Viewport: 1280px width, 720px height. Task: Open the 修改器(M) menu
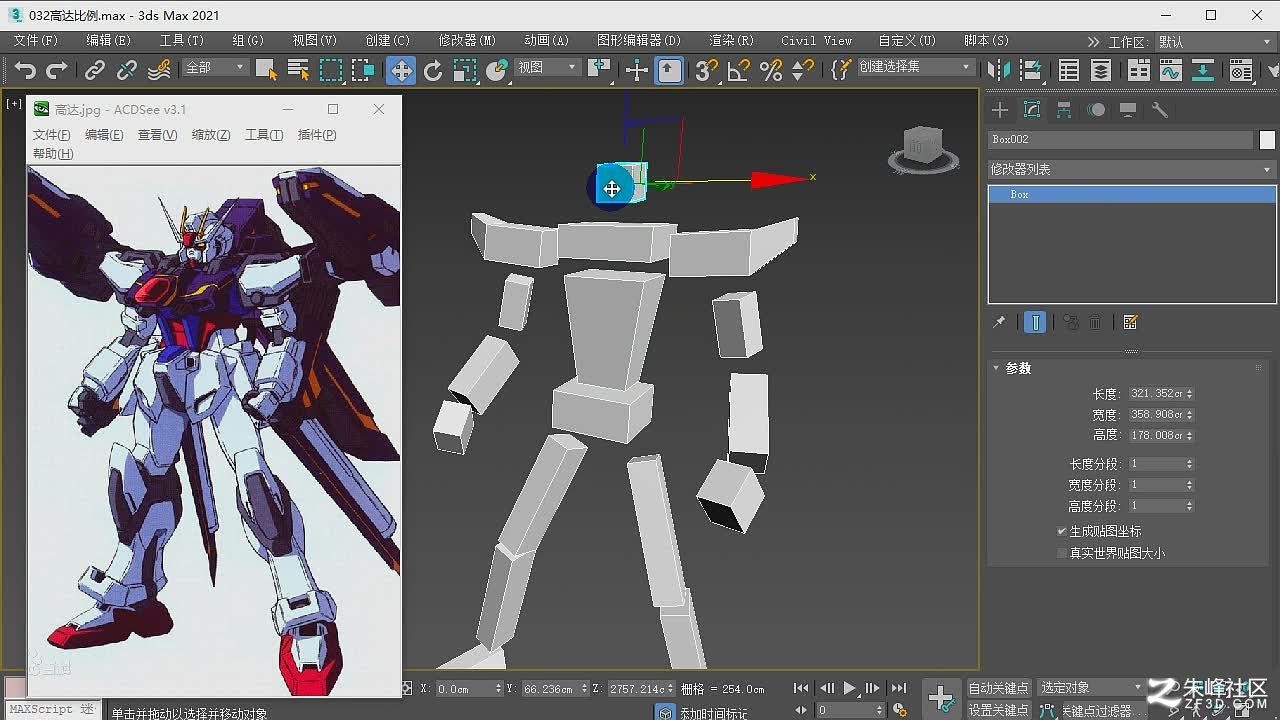point(467,41)
